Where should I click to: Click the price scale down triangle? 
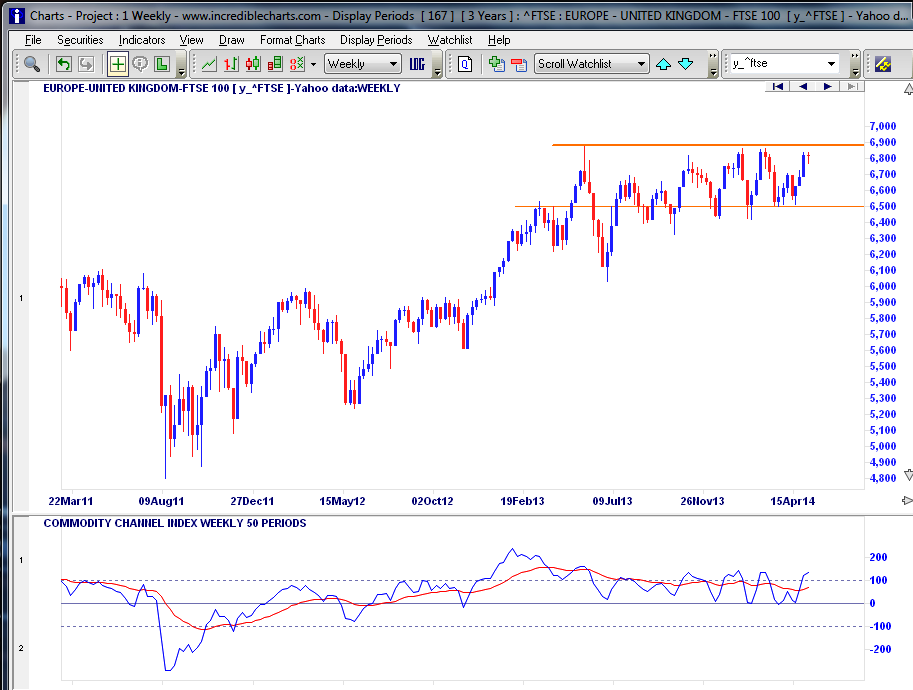tap(908, 475)
